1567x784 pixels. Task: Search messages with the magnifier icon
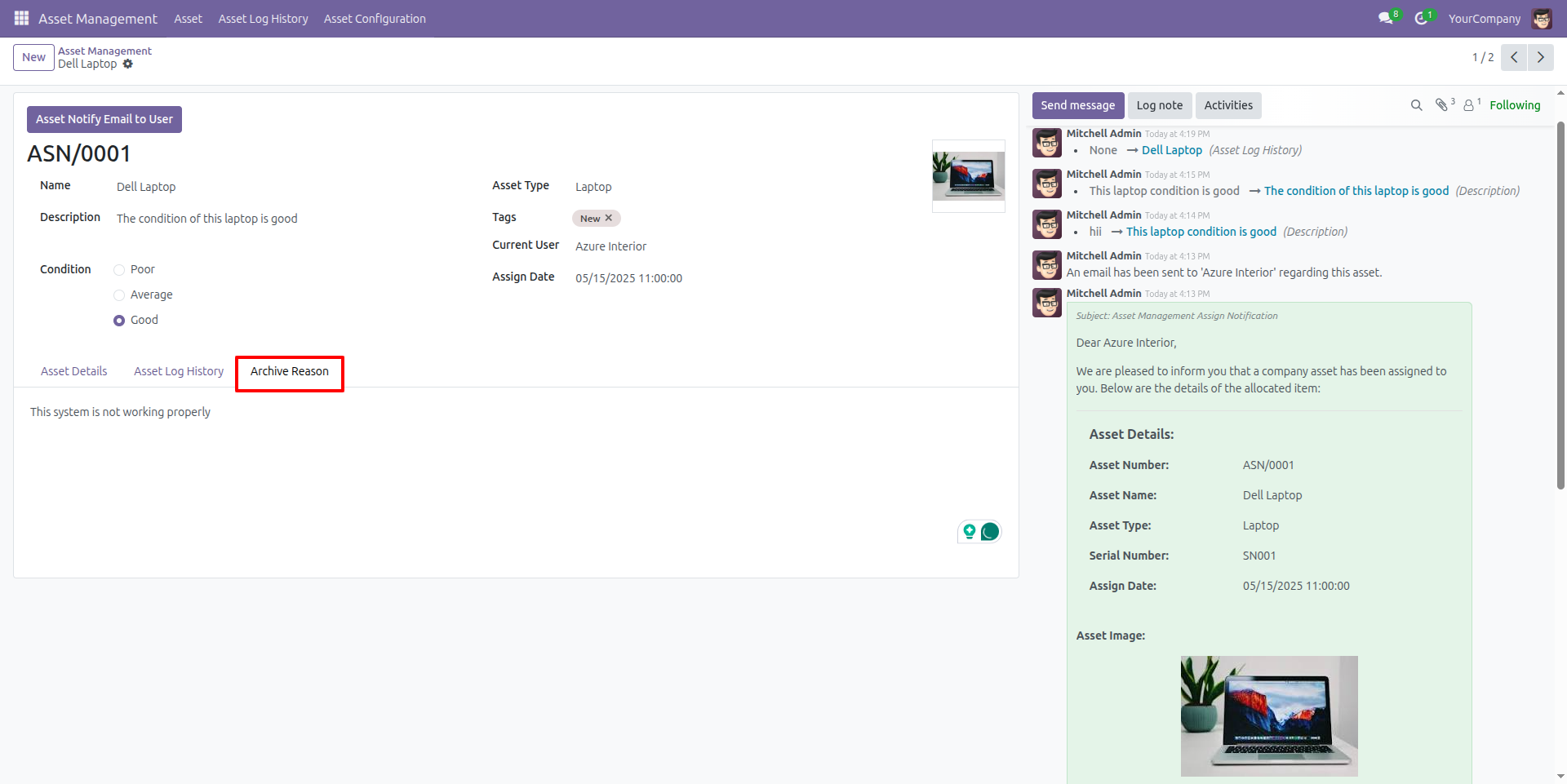(1416, 105)
